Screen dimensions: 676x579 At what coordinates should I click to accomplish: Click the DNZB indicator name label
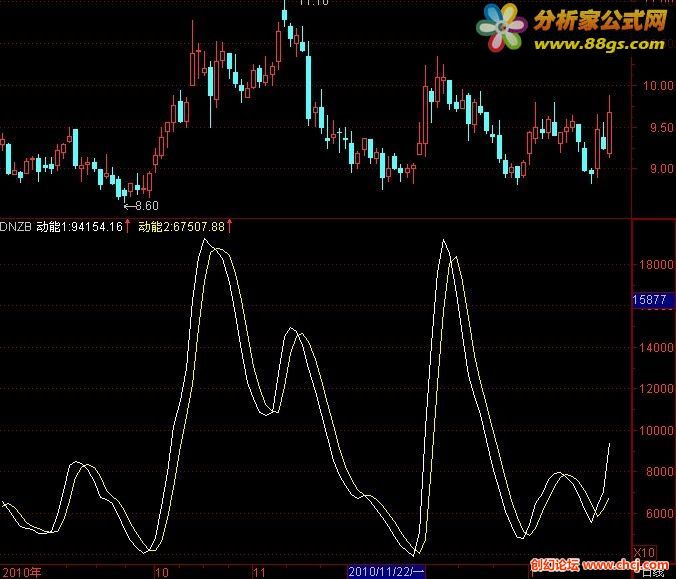pos(16,226)
